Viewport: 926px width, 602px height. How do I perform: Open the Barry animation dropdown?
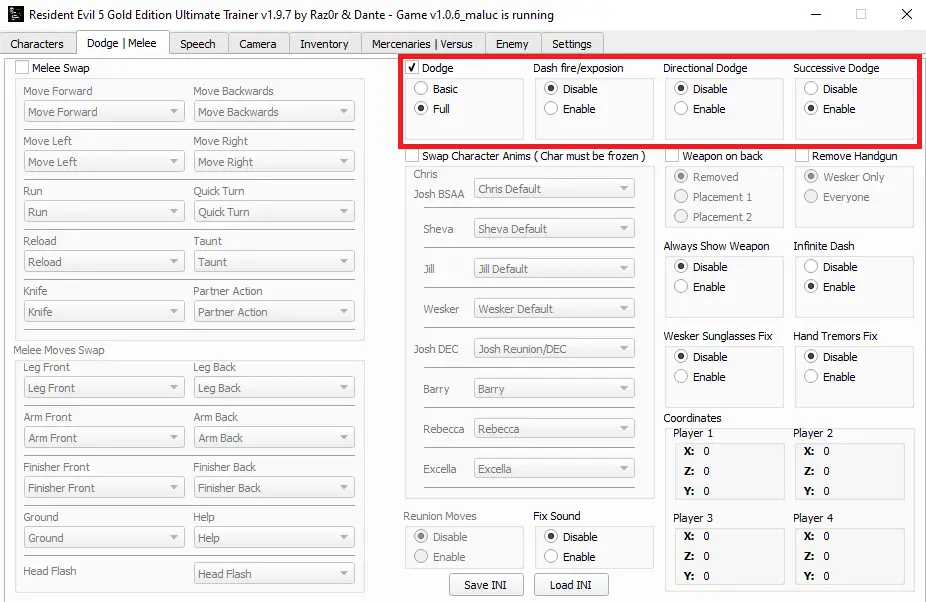coord(554,389)
